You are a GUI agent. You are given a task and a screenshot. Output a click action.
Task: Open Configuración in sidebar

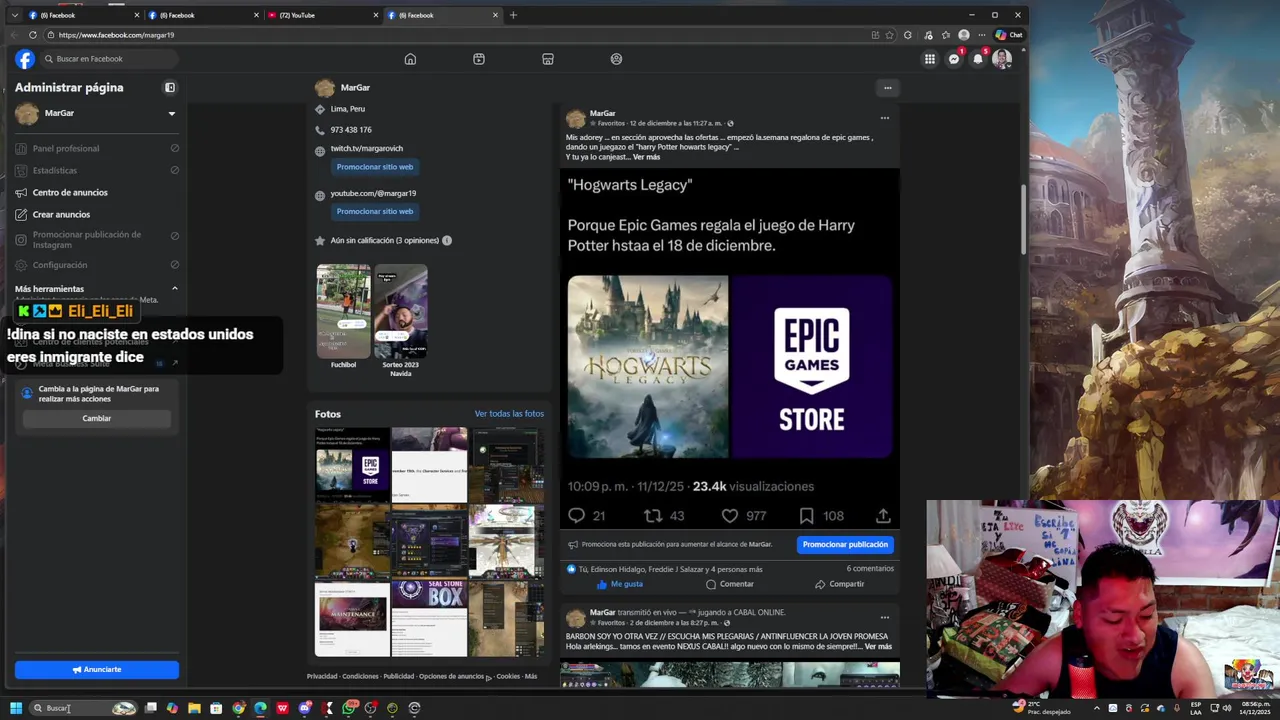(x=60, y=265)
